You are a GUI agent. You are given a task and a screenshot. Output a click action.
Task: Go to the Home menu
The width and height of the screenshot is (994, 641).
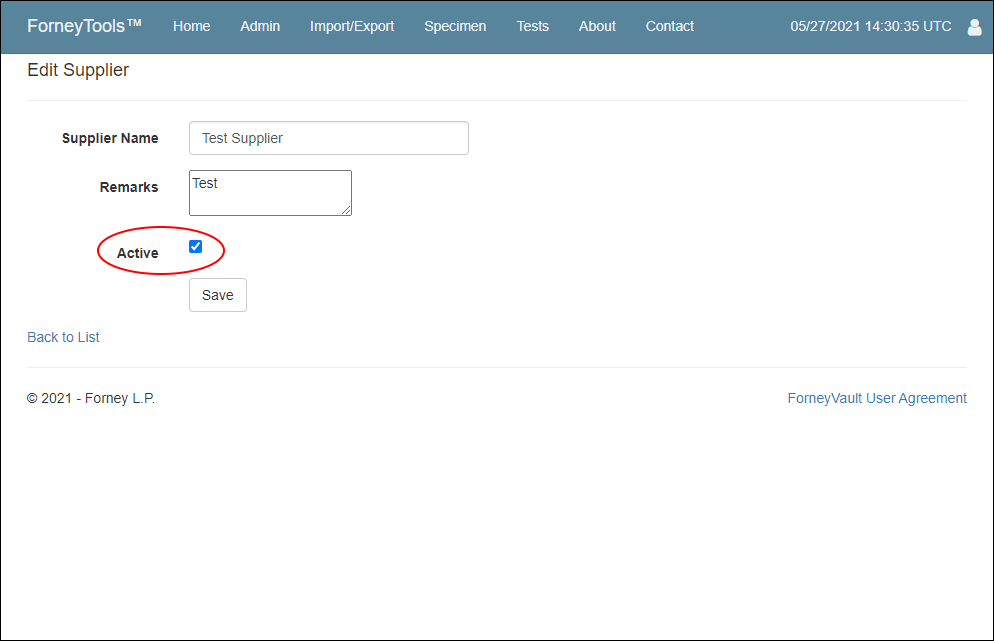(191, 27)
